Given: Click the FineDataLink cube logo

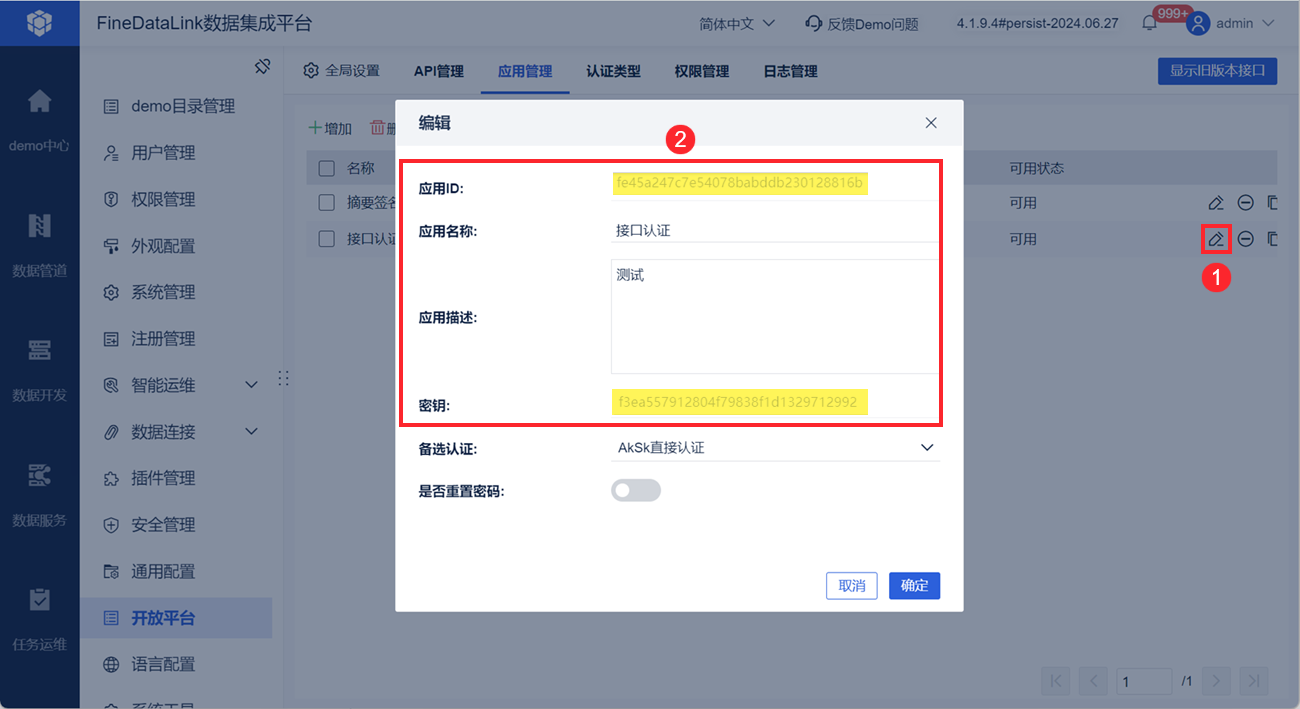Looking at the screenshot, I should point(39,22).
